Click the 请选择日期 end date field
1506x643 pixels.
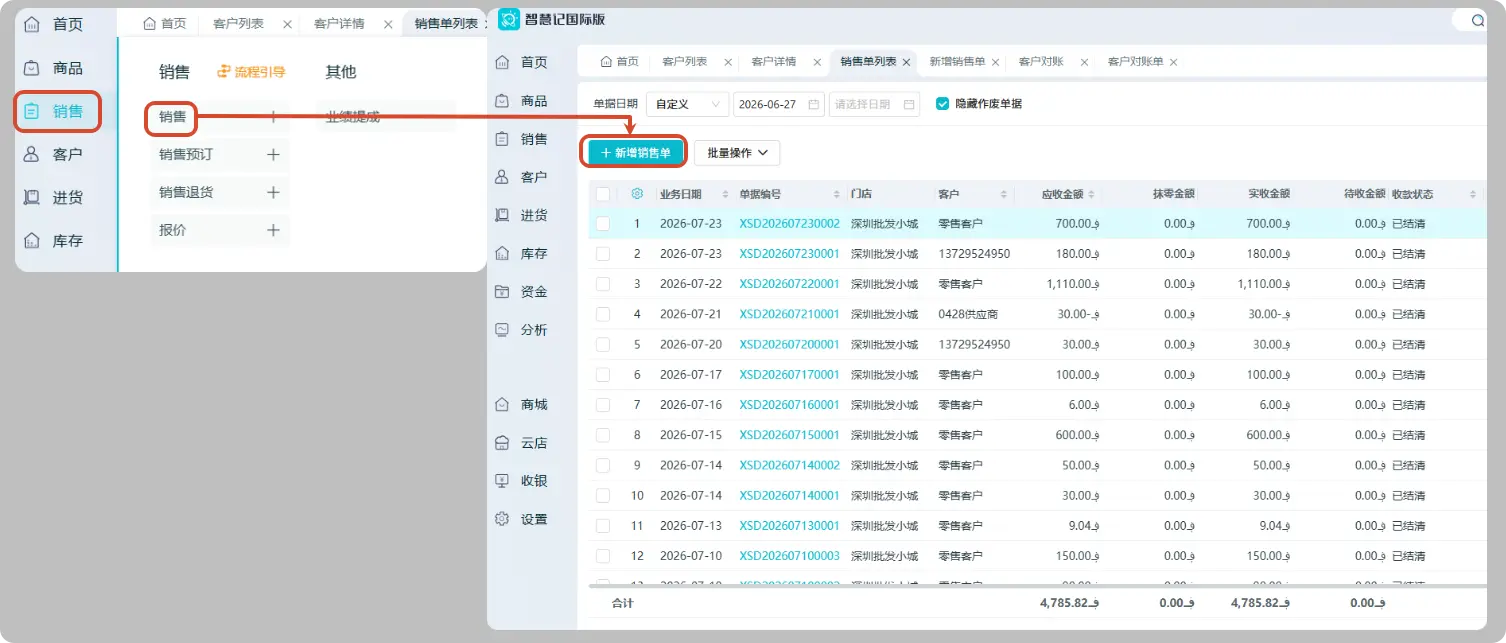[x=874, y=104]
